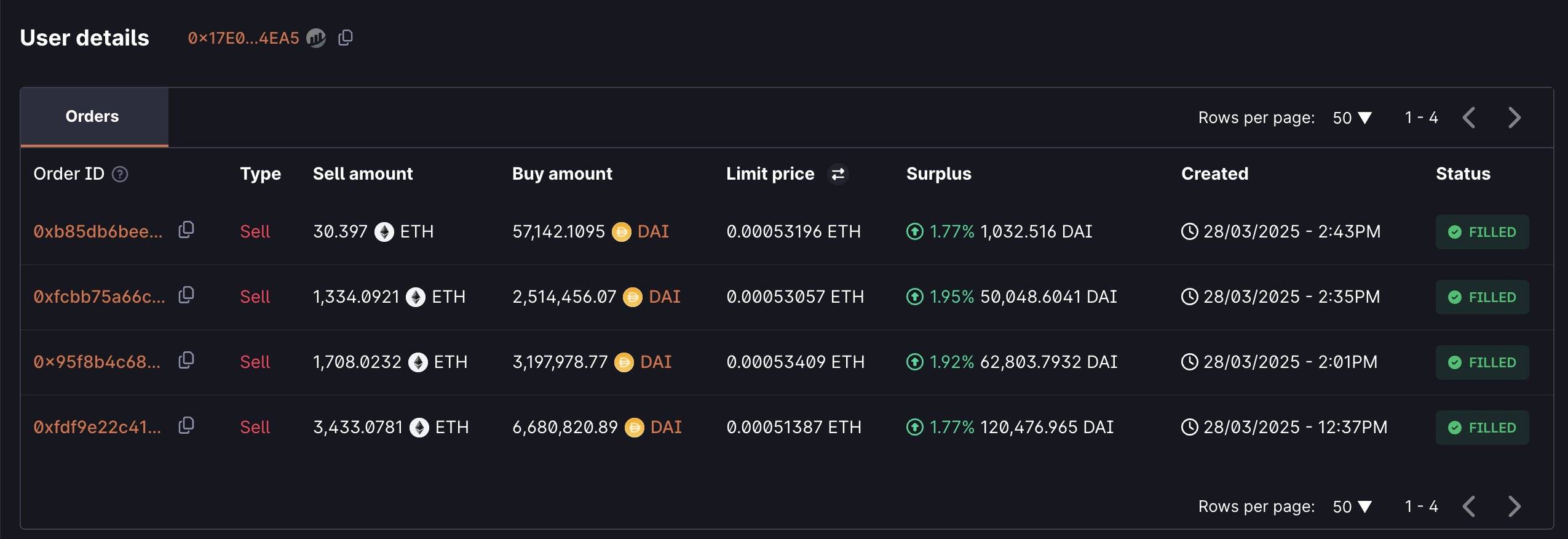Go to previous page using top arrow
This screenshot has height=539, width=1568.
click(1469, 118)
